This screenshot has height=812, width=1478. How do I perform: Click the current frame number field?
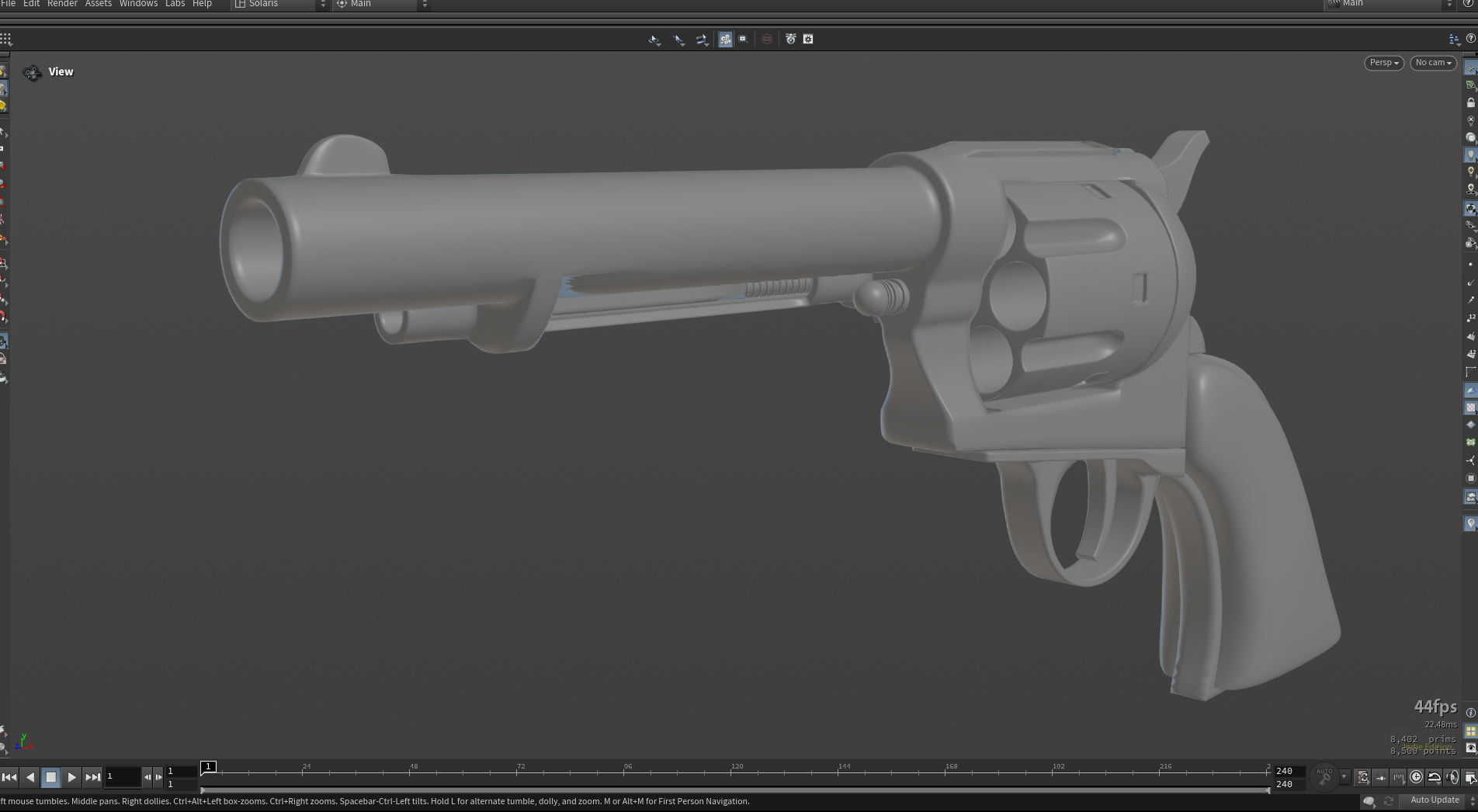tap(122, 776)
